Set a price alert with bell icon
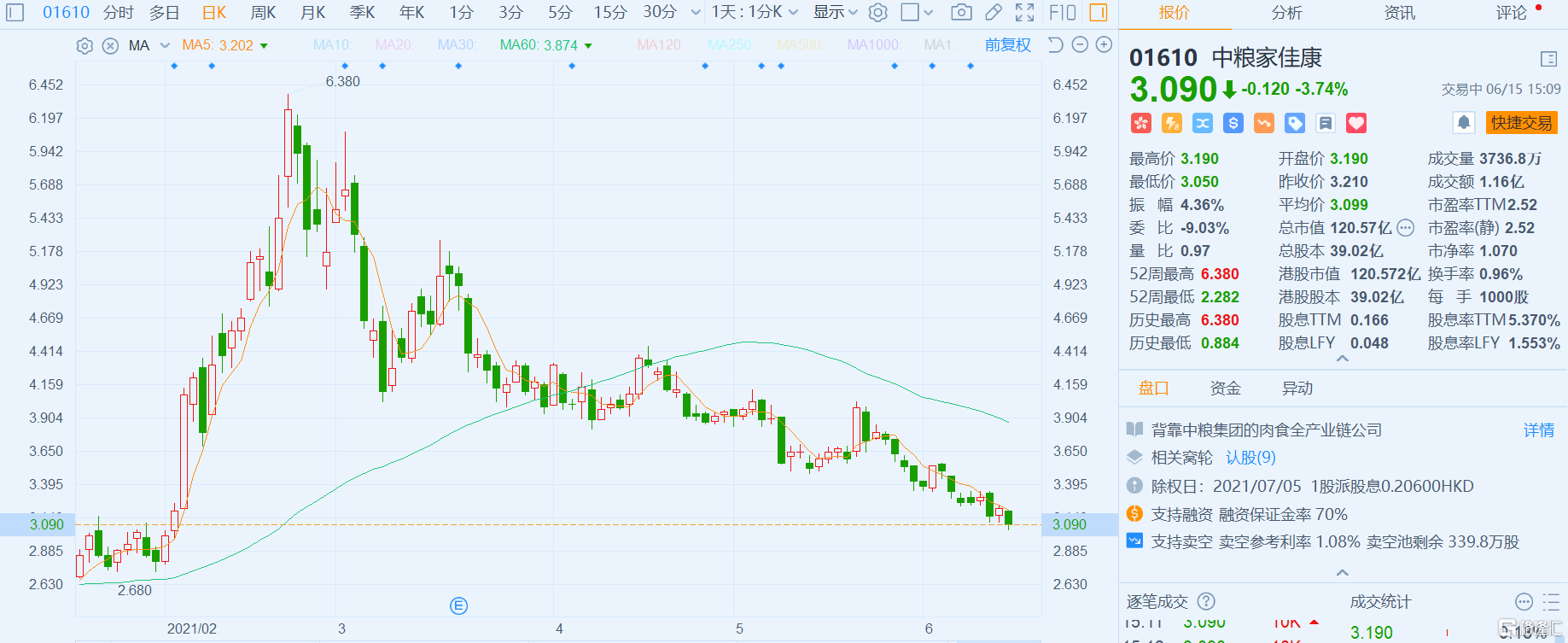Screen dimensions: 1568x643 [x=1464, y=122]
